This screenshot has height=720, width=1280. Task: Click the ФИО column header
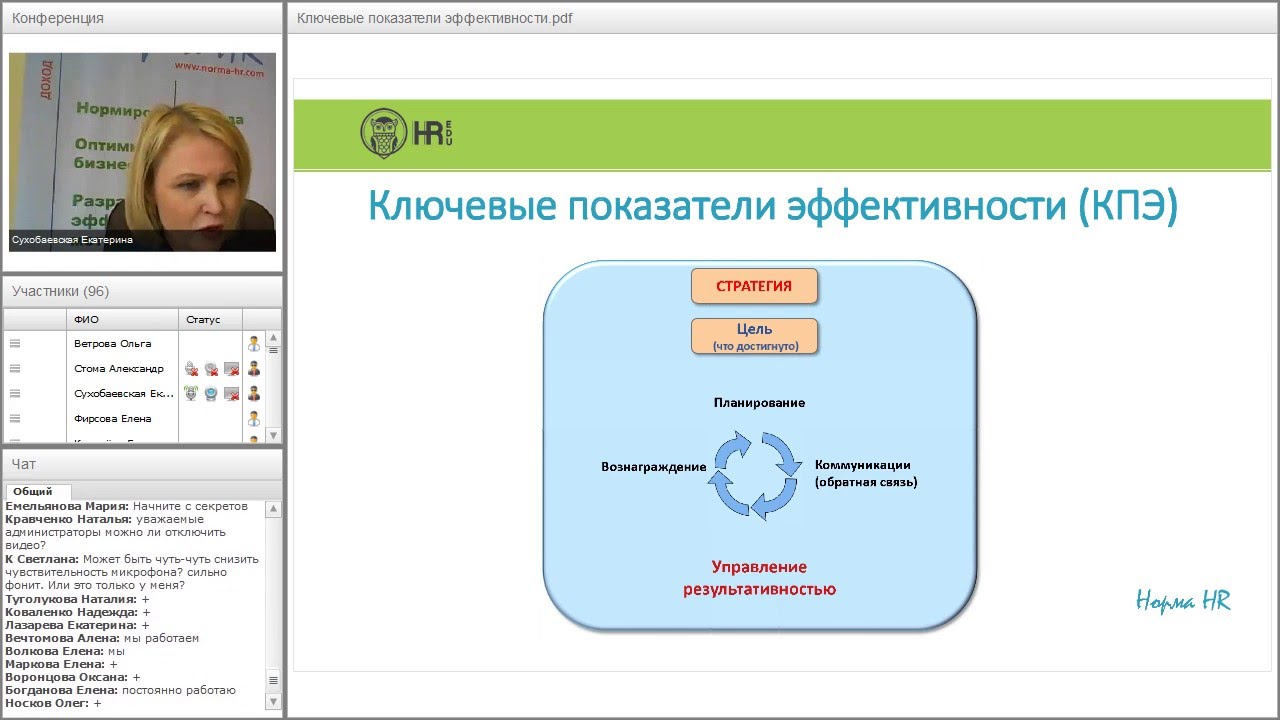tap(123, 320)
